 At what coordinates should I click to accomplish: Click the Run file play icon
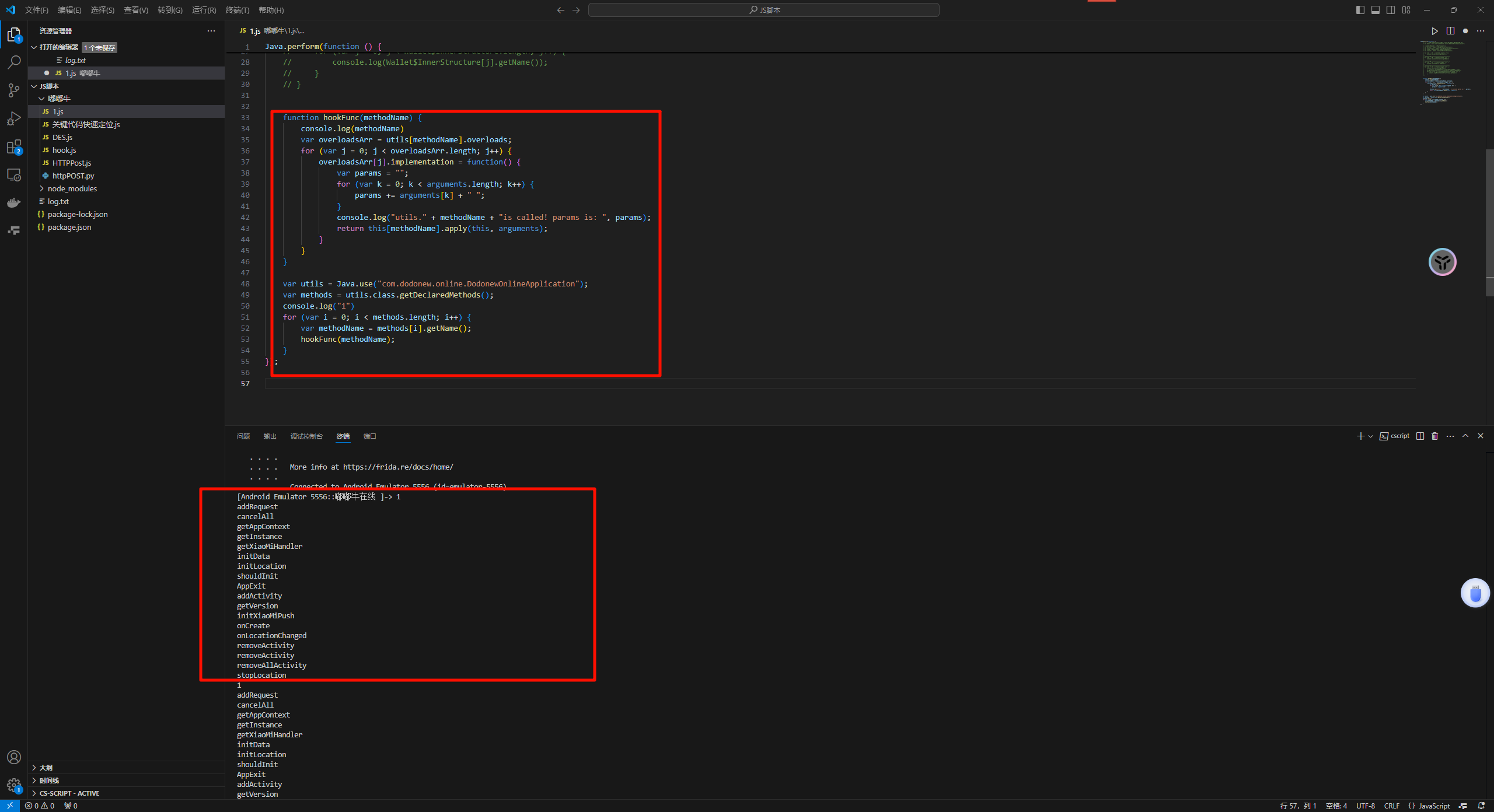[x=1434, y=31]
